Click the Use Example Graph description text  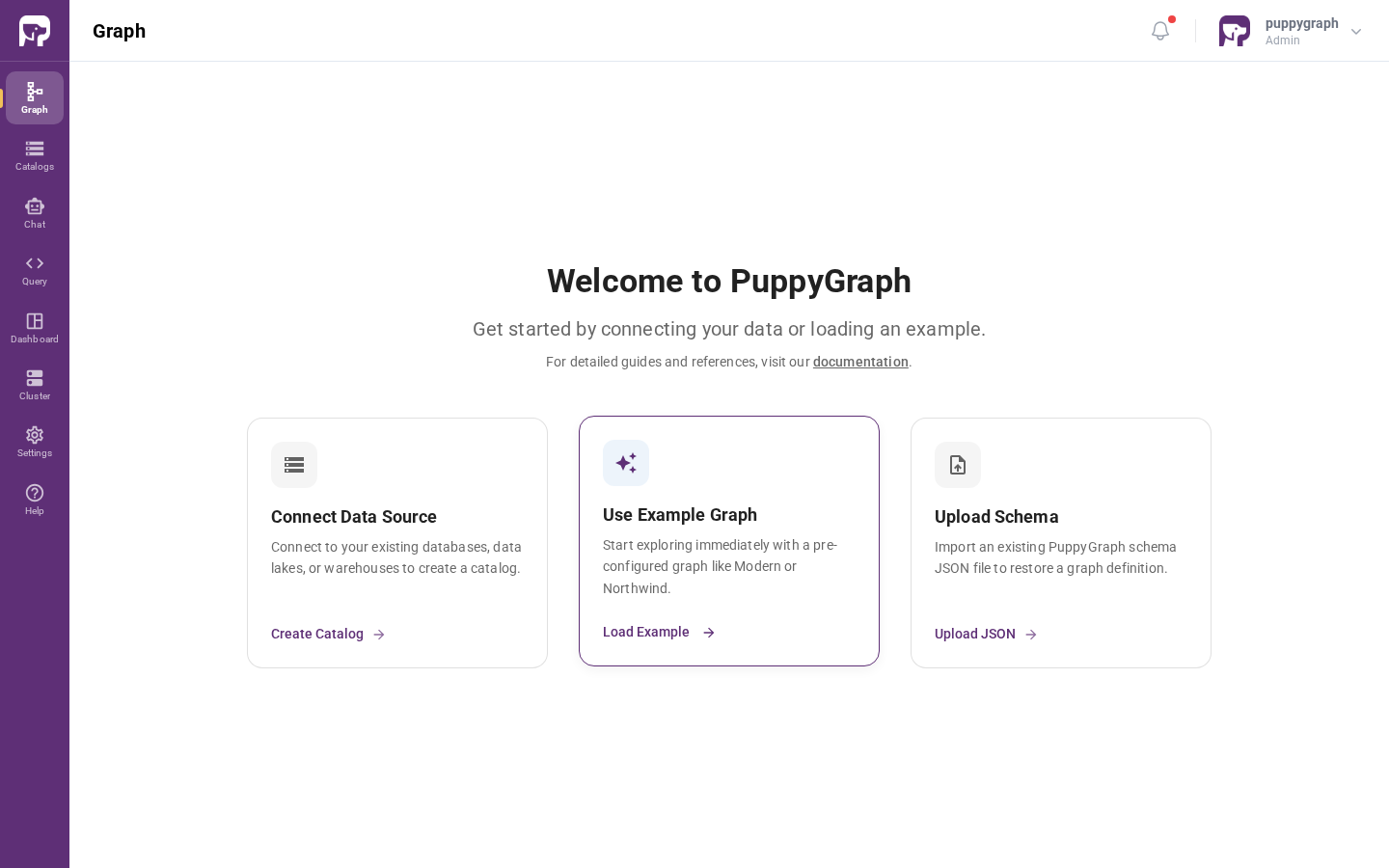(x=720, y=566)
